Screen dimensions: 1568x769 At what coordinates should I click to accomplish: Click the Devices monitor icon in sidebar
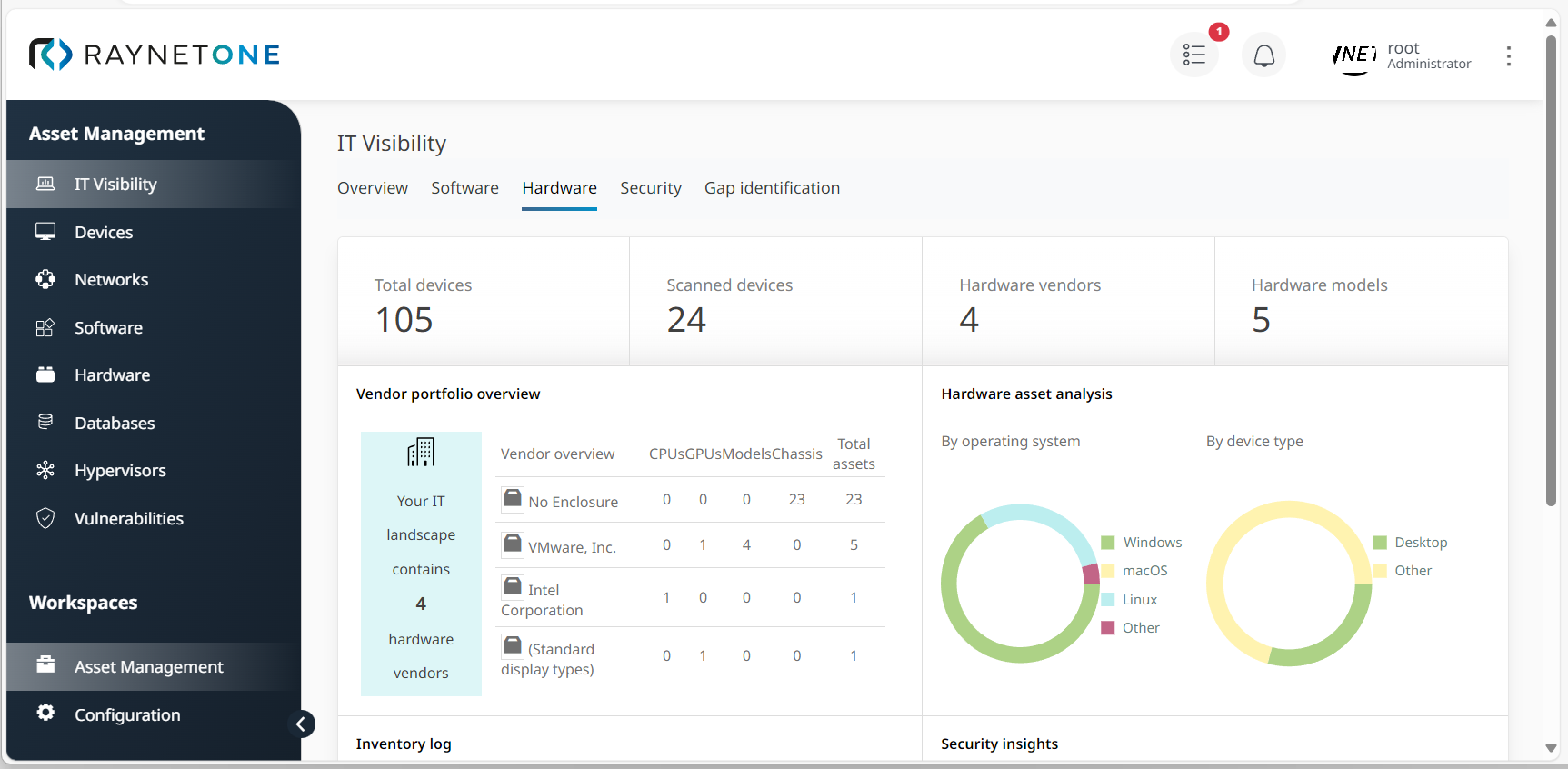[x=45, y=232]
